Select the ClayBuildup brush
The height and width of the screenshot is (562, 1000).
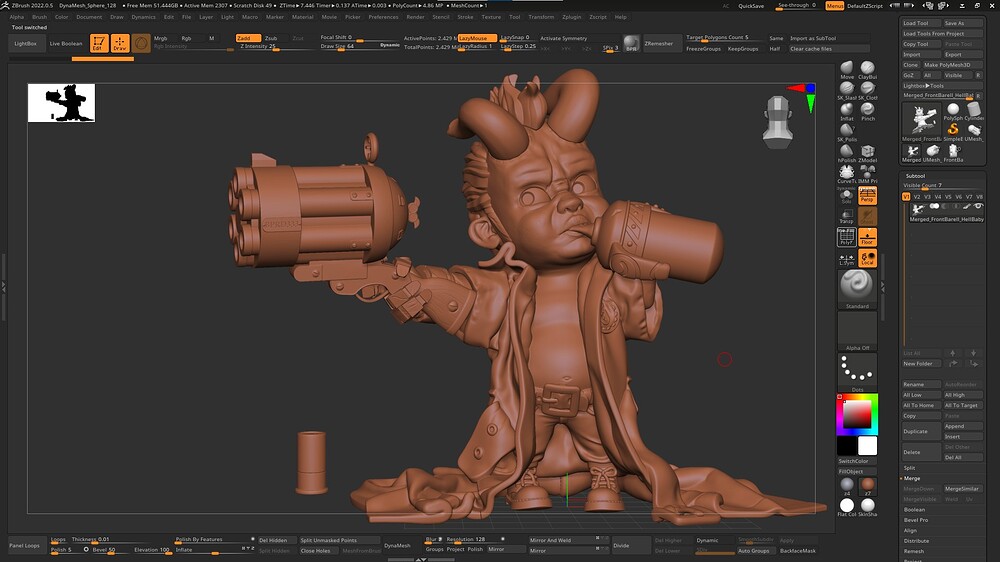[867, 70]
